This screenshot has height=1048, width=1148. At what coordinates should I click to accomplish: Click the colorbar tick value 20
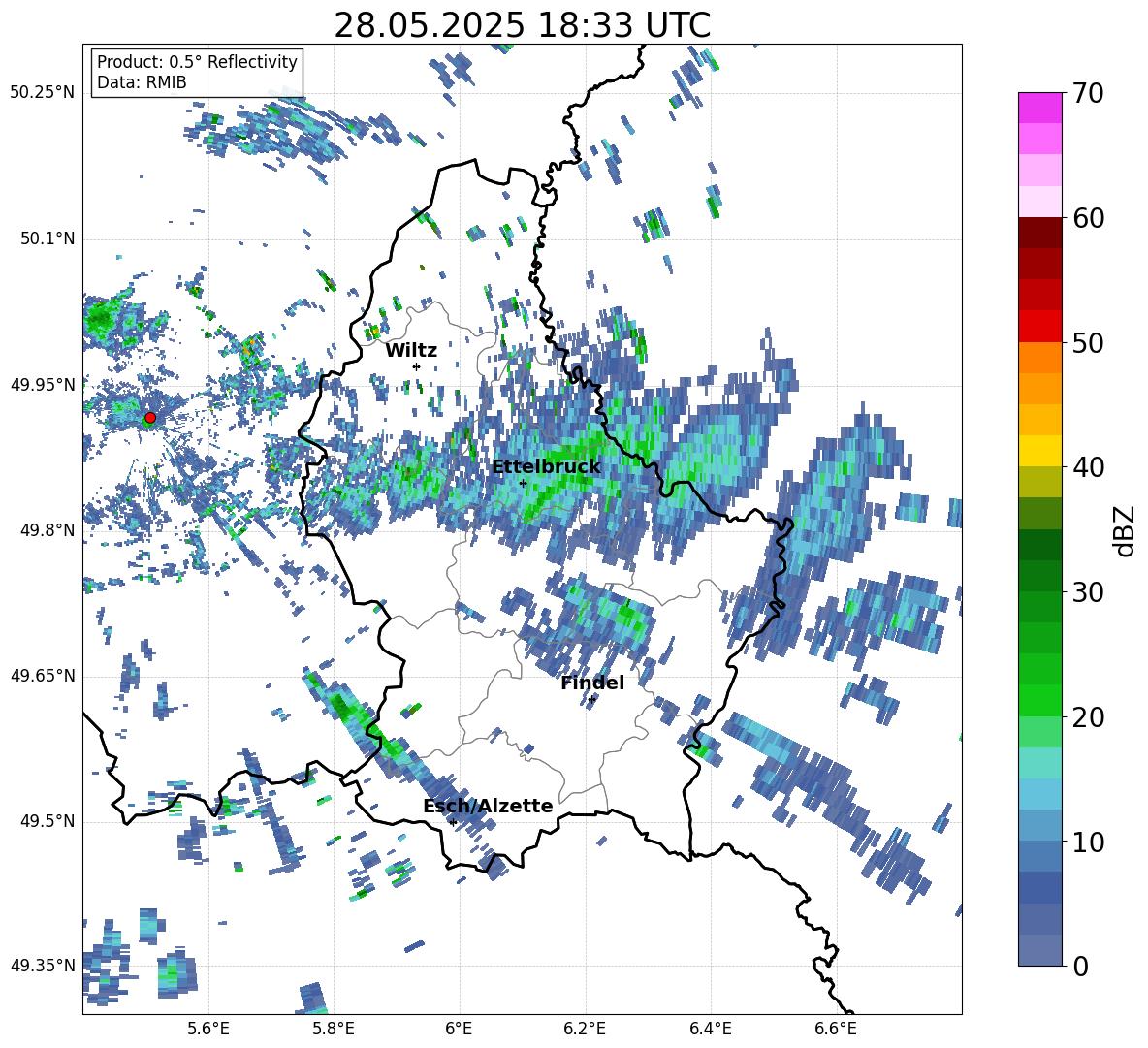tap(1088, 717)
